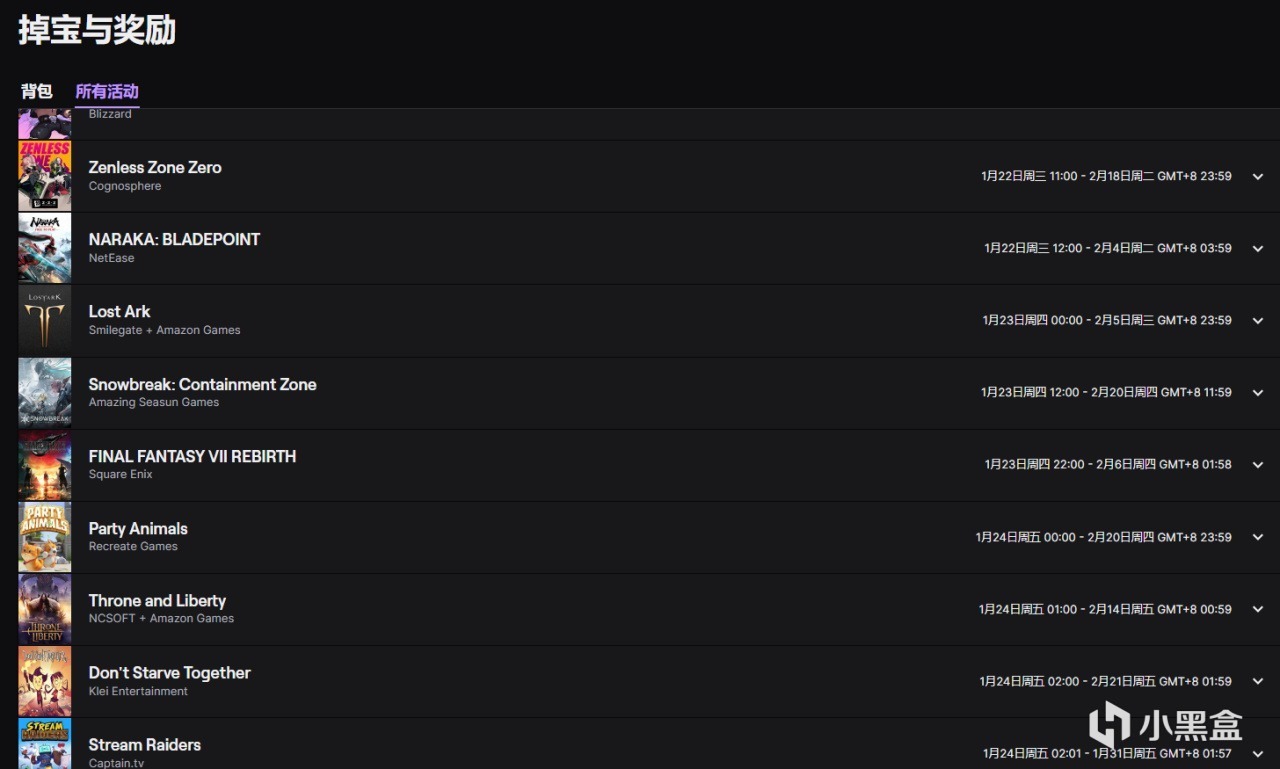Click Don't Starve Together cover icon

(45, 681)
